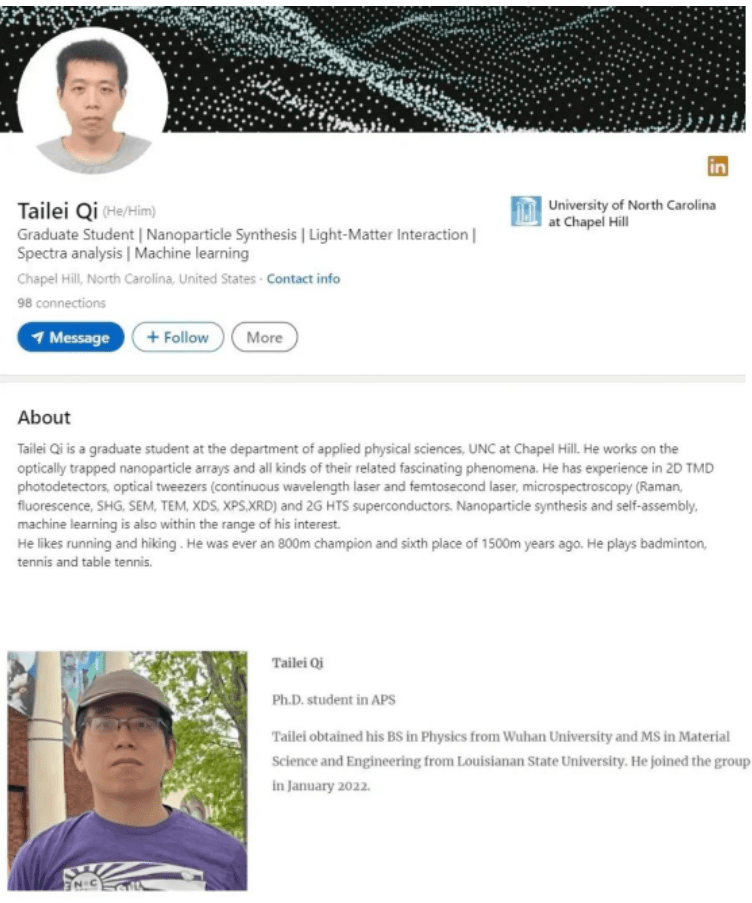The image size is (752, 903).
Task: Open the More options menu
Action: point(264,337)
